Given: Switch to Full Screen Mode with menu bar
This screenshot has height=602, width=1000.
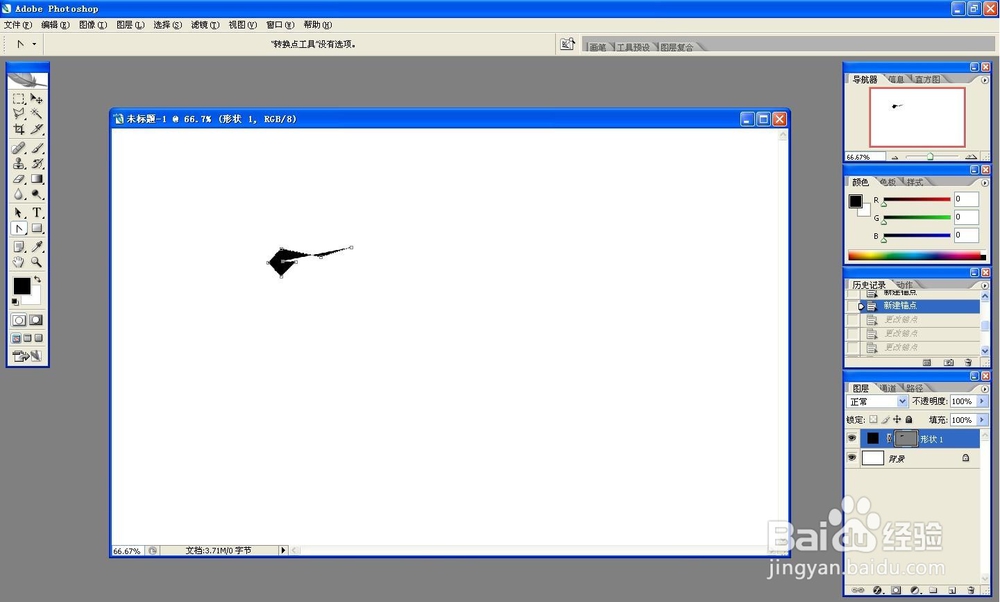Looking at the screenshot, I should (27, 338).
